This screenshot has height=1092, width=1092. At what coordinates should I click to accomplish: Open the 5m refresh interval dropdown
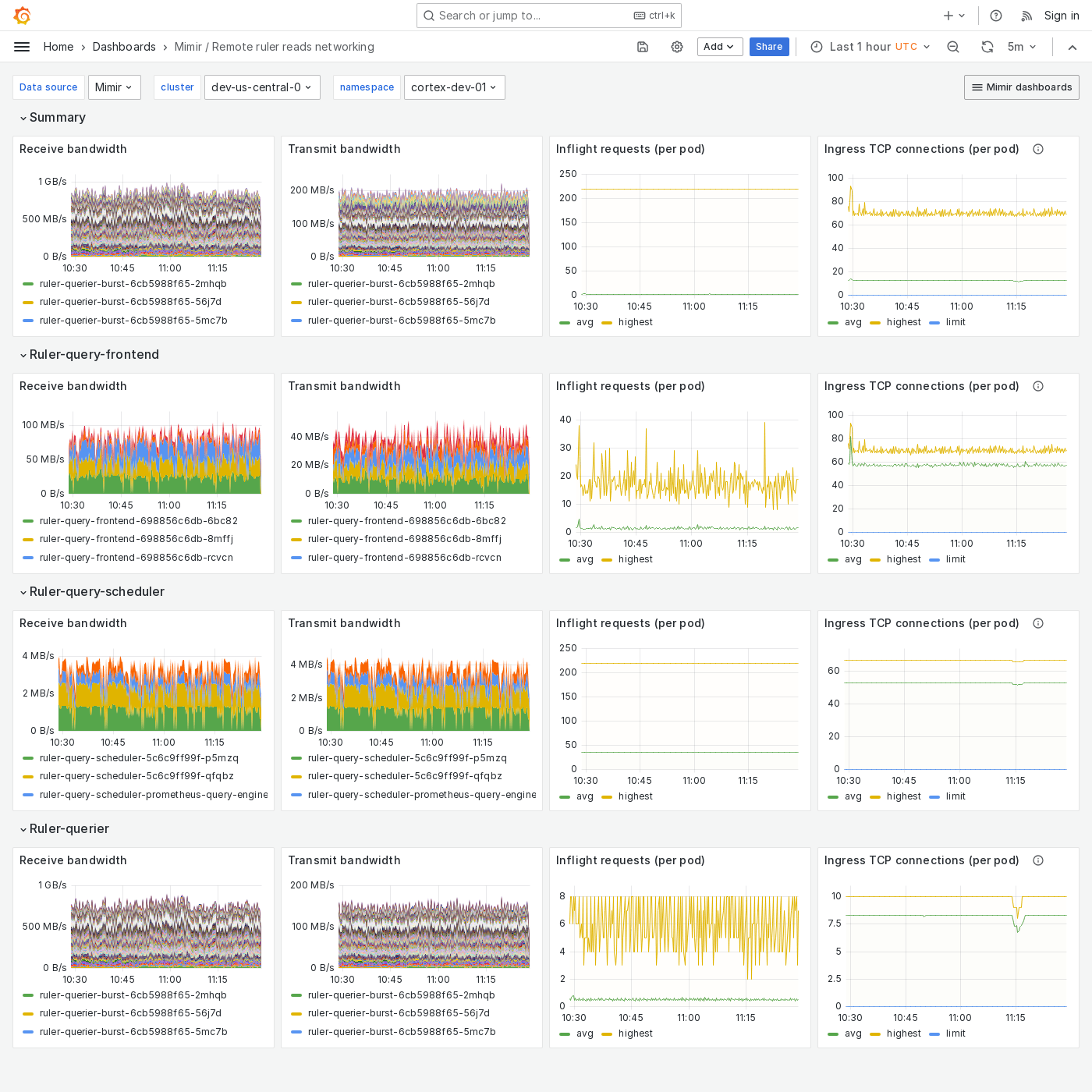click(x=1022, y=47)
